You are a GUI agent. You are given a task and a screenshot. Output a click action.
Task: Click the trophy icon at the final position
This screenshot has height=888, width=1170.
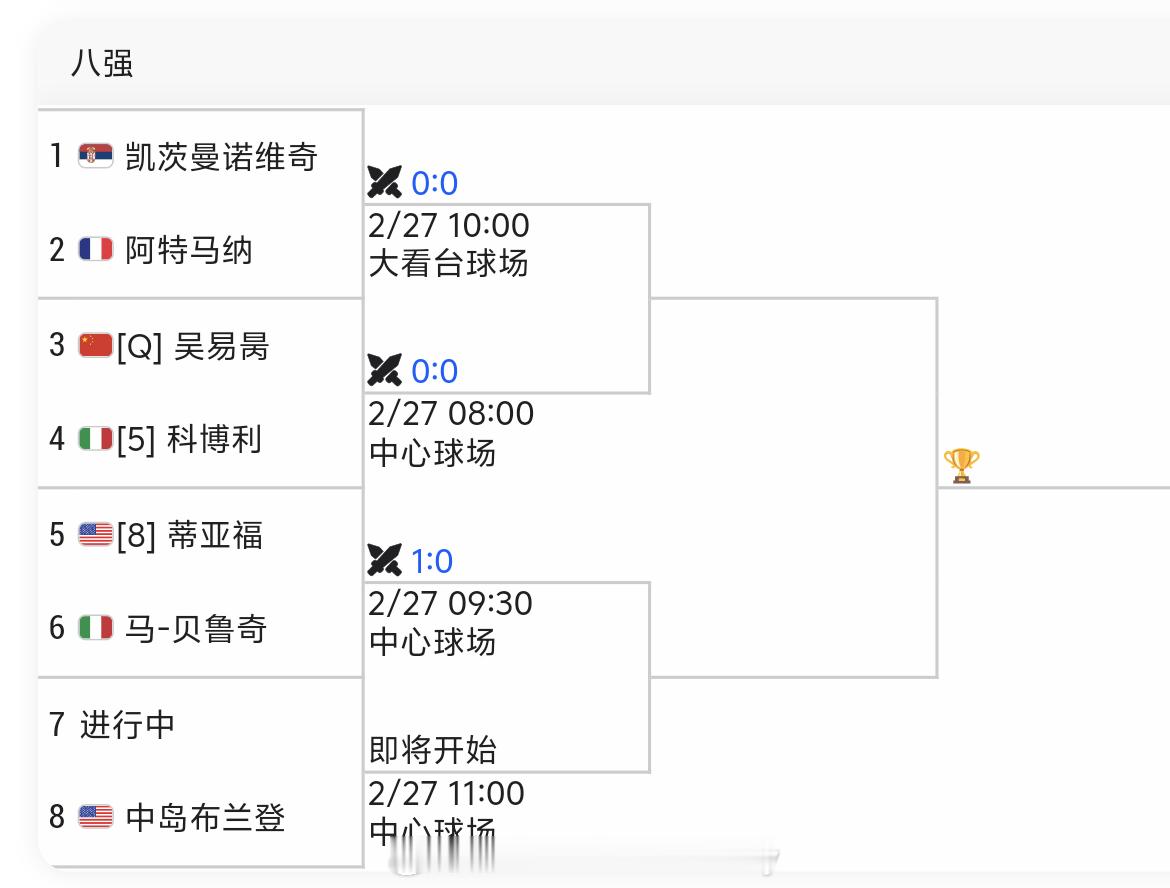tap(961, 465)
